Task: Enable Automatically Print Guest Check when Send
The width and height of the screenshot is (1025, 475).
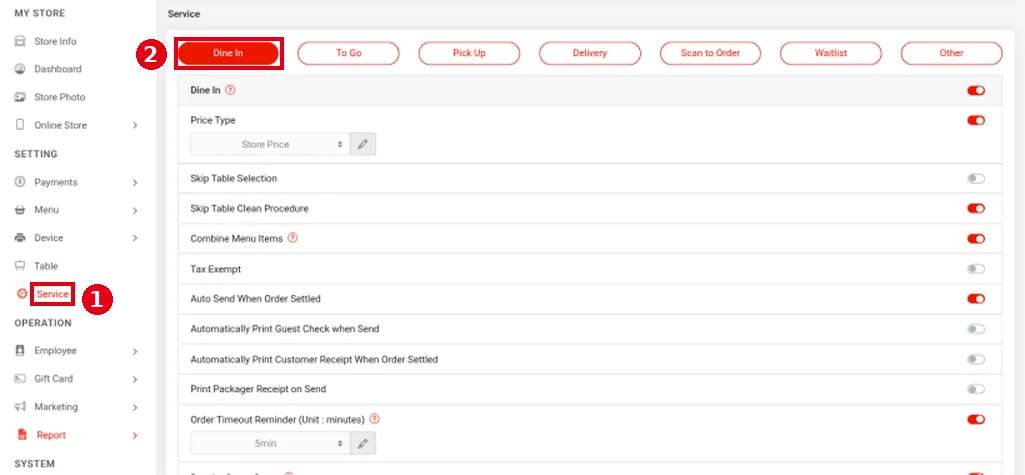Action: (x=976, y=329)
